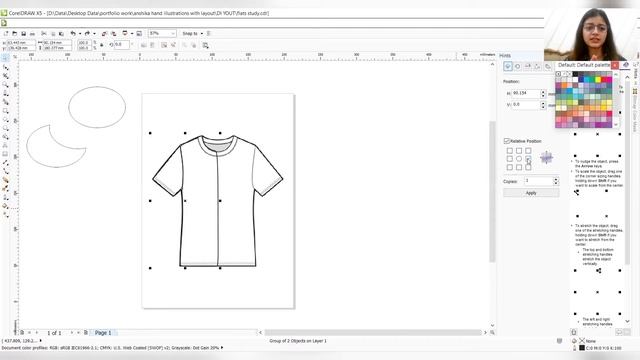
Task: Click the Mirror horizontally icon
Action: click(x=144, y=45)
